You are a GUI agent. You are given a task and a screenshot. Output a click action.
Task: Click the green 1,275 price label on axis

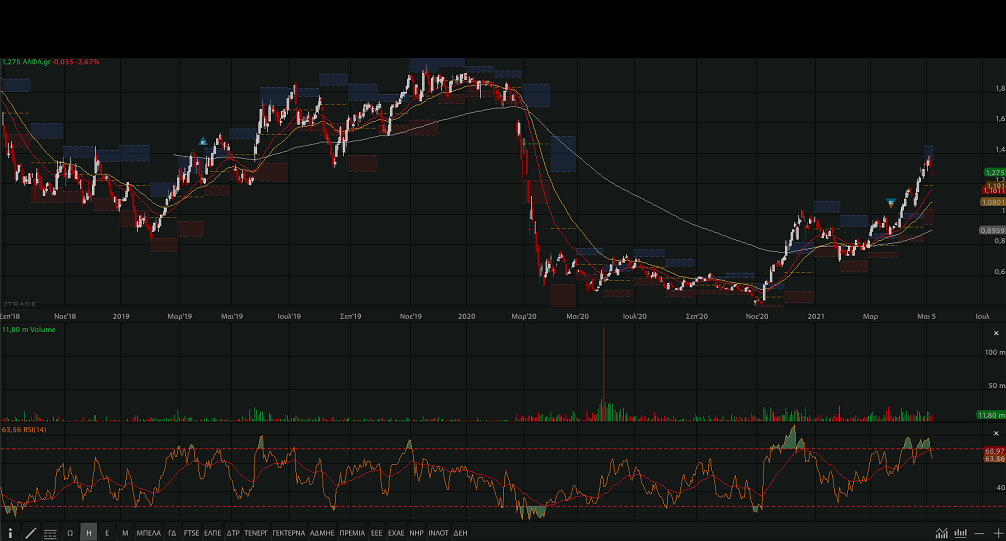click(994, 173)
